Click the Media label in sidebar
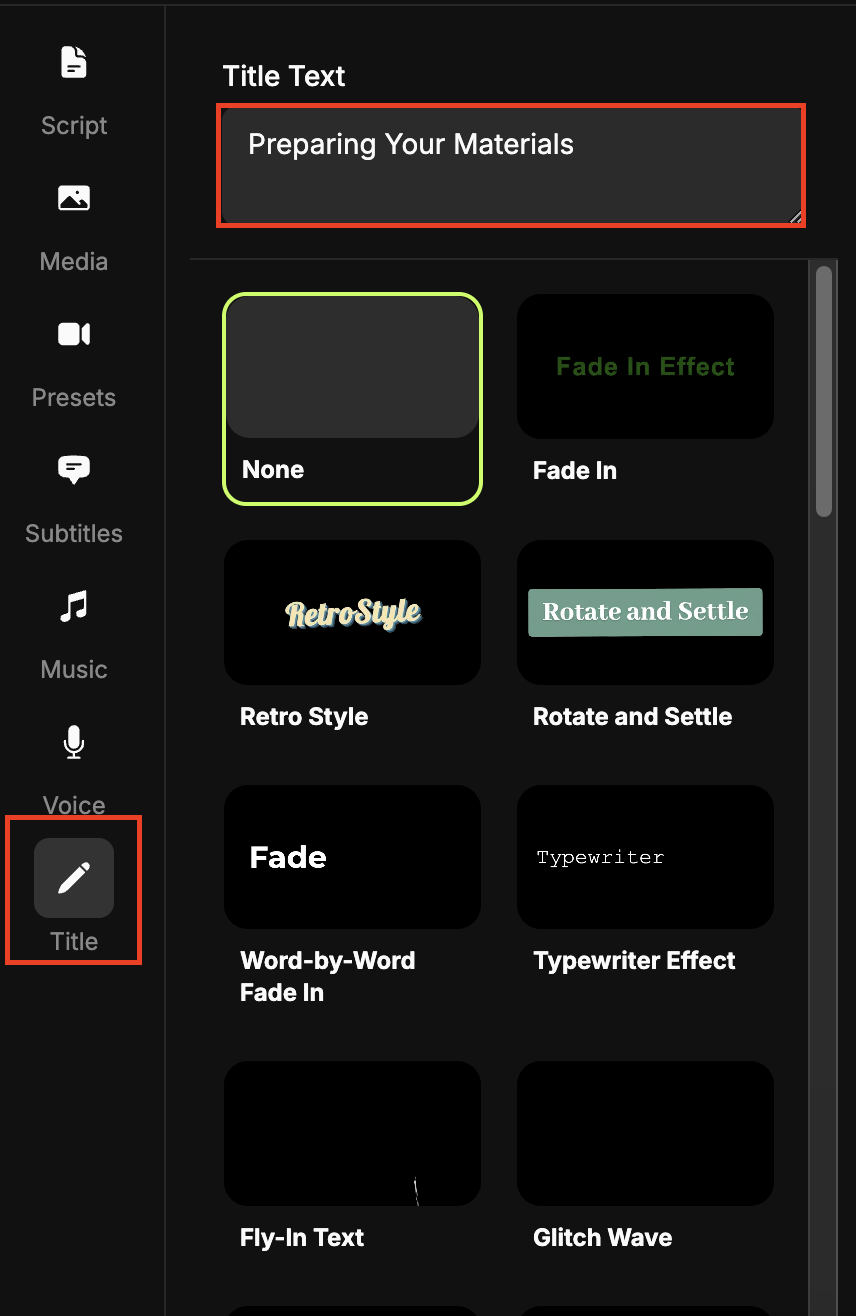This screenshot has height=1316, width=856. pos(74,262)
